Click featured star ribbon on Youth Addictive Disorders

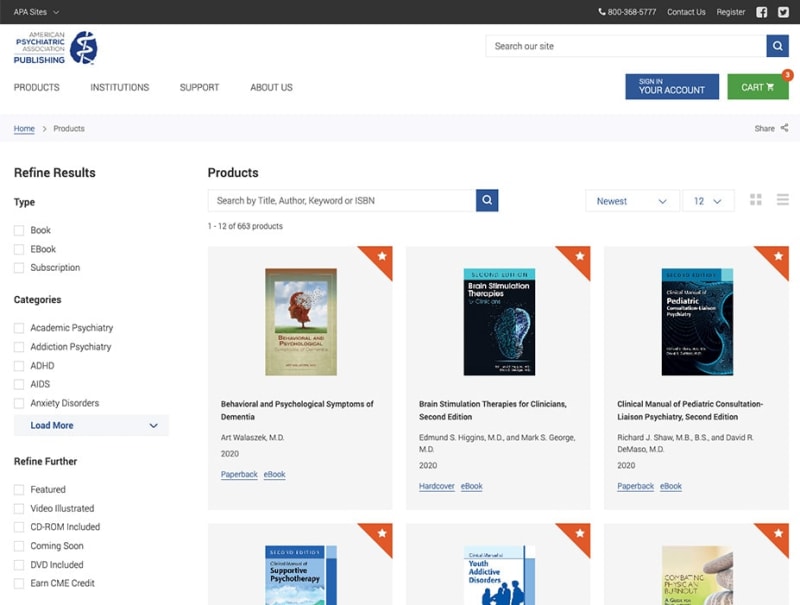pyautogui.click(x=578, y=536)
